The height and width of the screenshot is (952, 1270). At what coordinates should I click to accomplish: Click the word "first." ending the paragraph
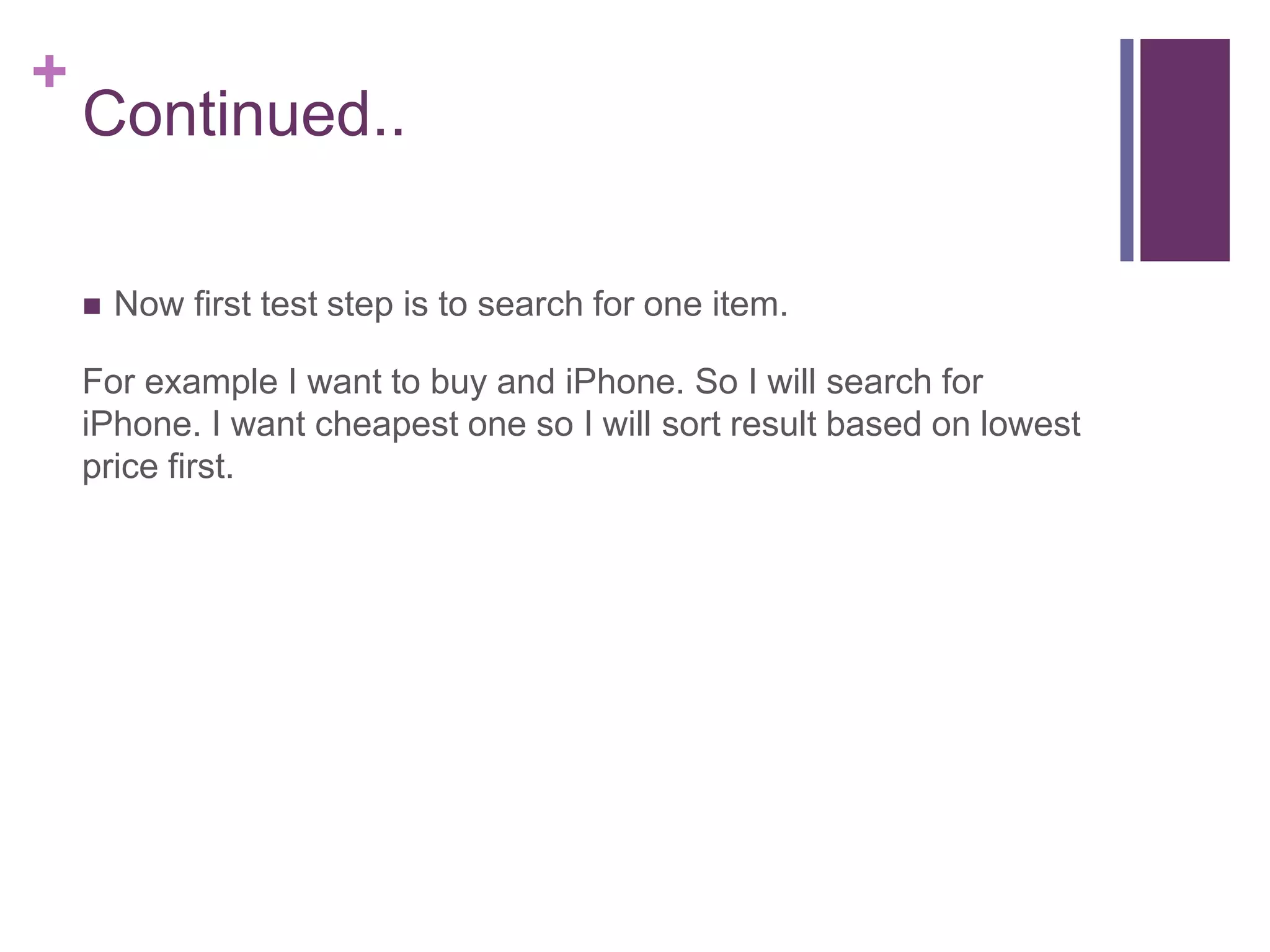coord(201,466)
